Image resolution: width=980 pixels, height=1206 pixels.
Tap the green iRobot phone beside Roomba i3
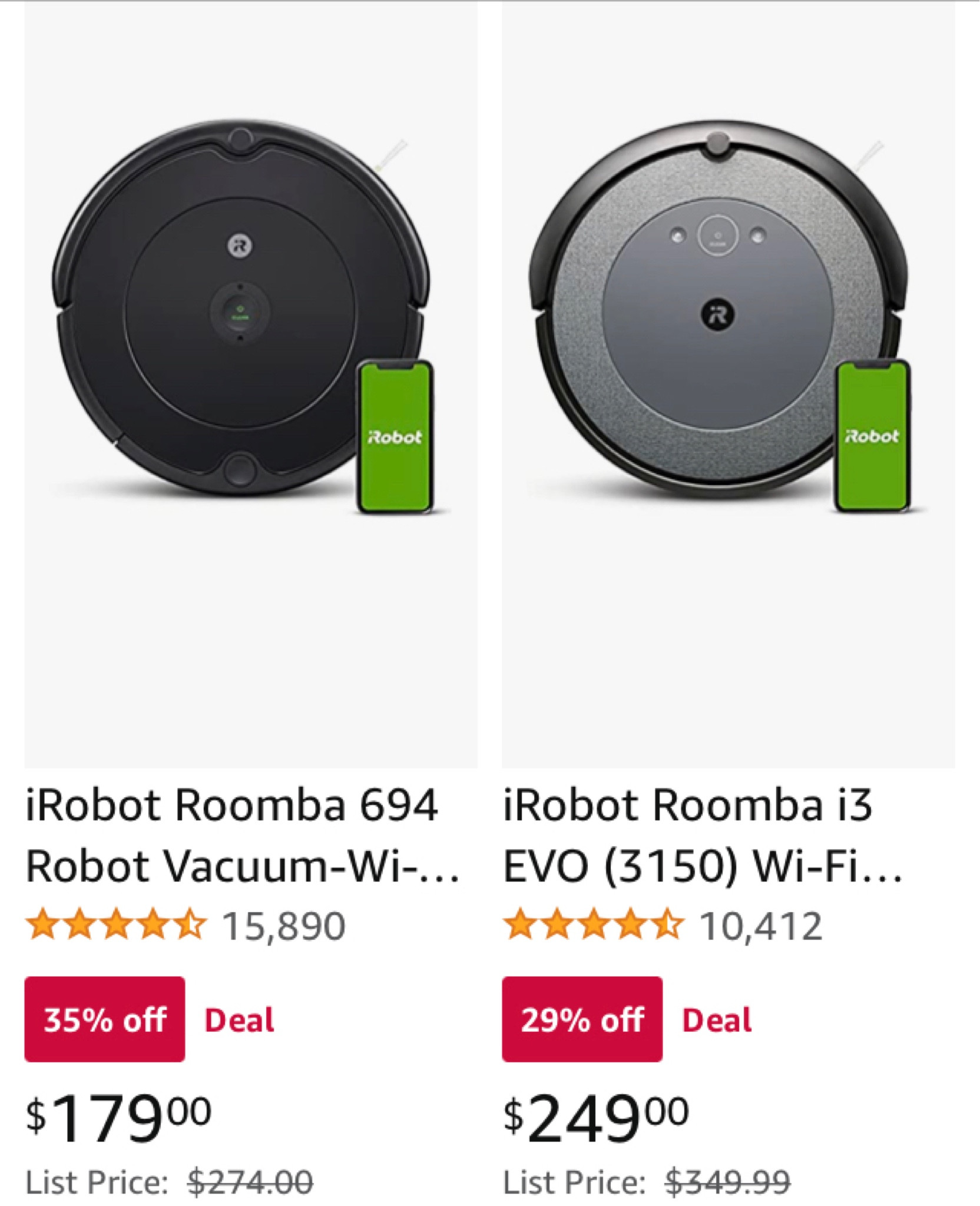[872, 437]
